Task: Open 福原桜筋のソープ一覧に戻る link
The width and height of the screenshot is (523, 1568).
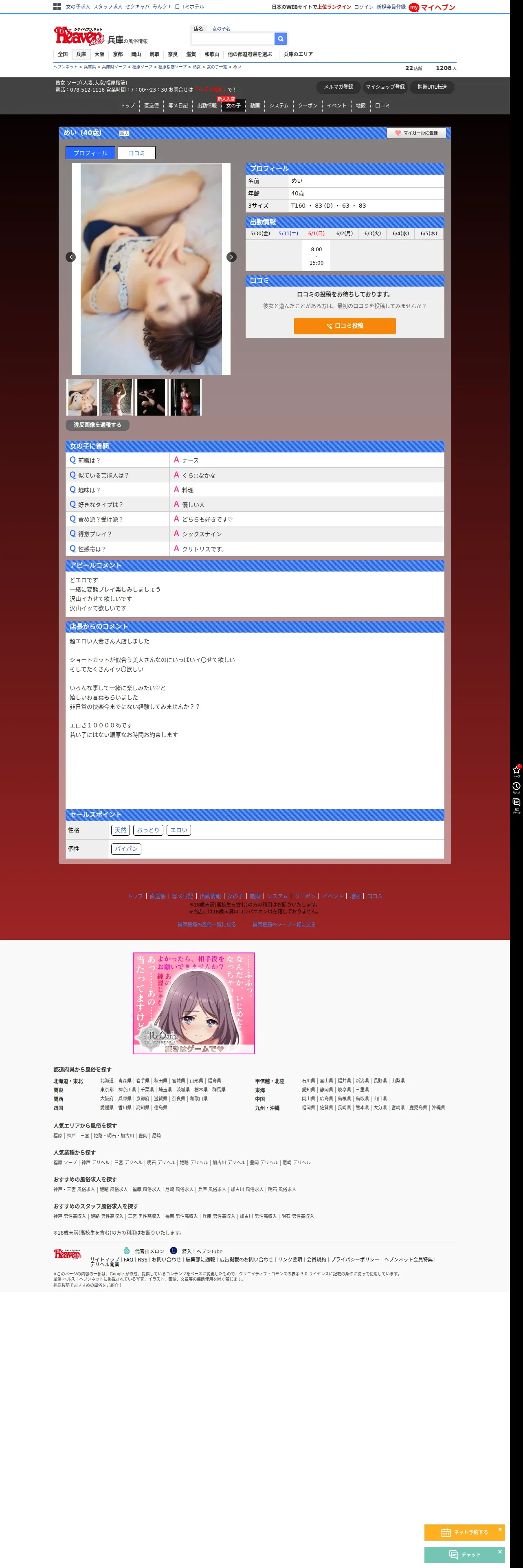Action: [284, 924]
